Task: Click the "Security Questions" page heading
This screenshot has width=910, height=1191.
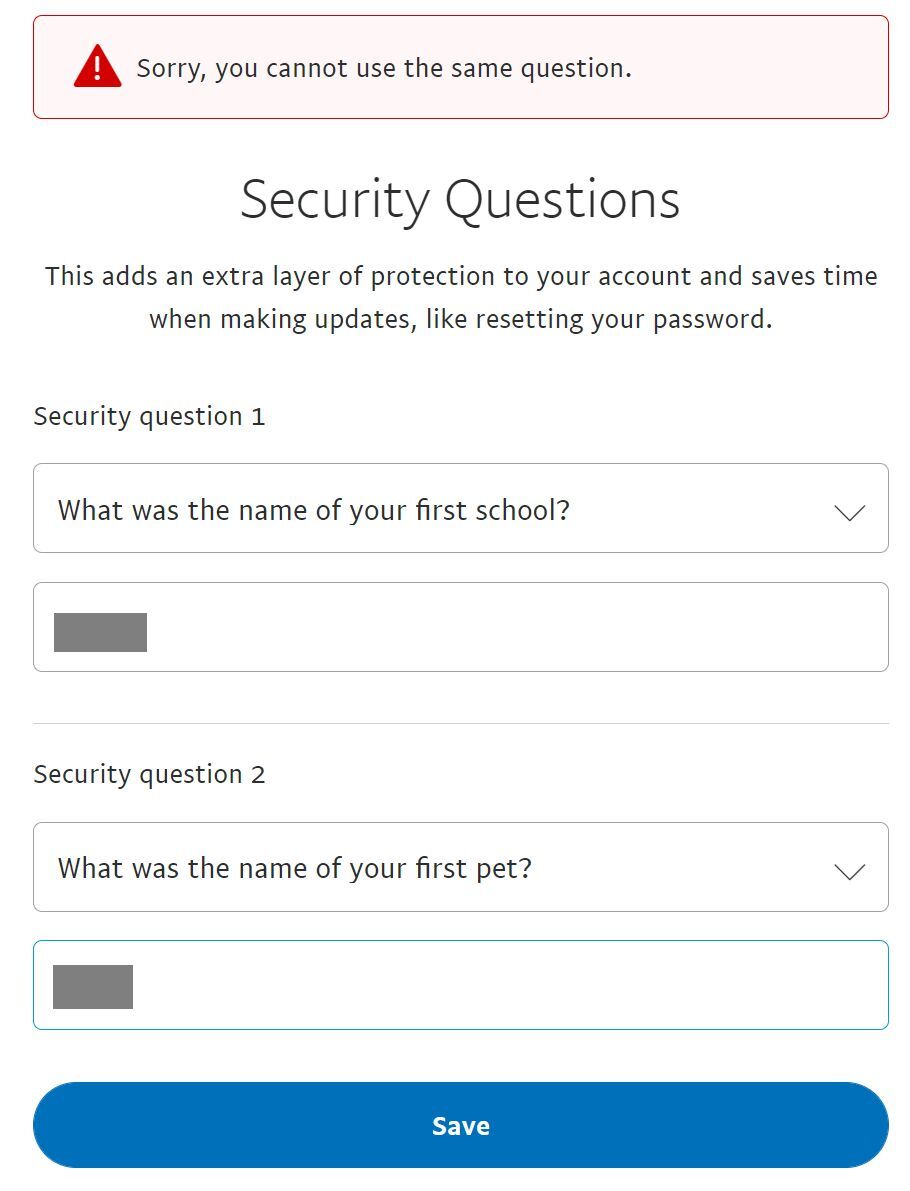Action: (460, 200)
